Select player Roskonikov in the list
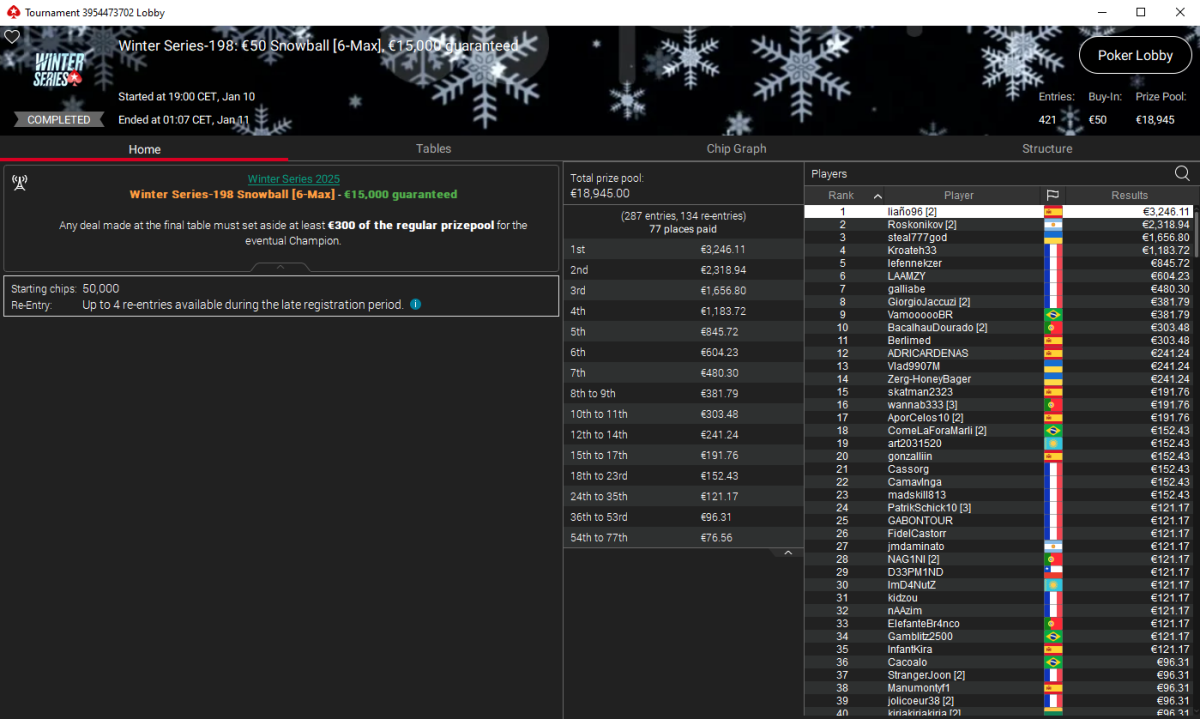This screenshot has height=719, width=1200. pyautogui.click(x=921, y=225)
